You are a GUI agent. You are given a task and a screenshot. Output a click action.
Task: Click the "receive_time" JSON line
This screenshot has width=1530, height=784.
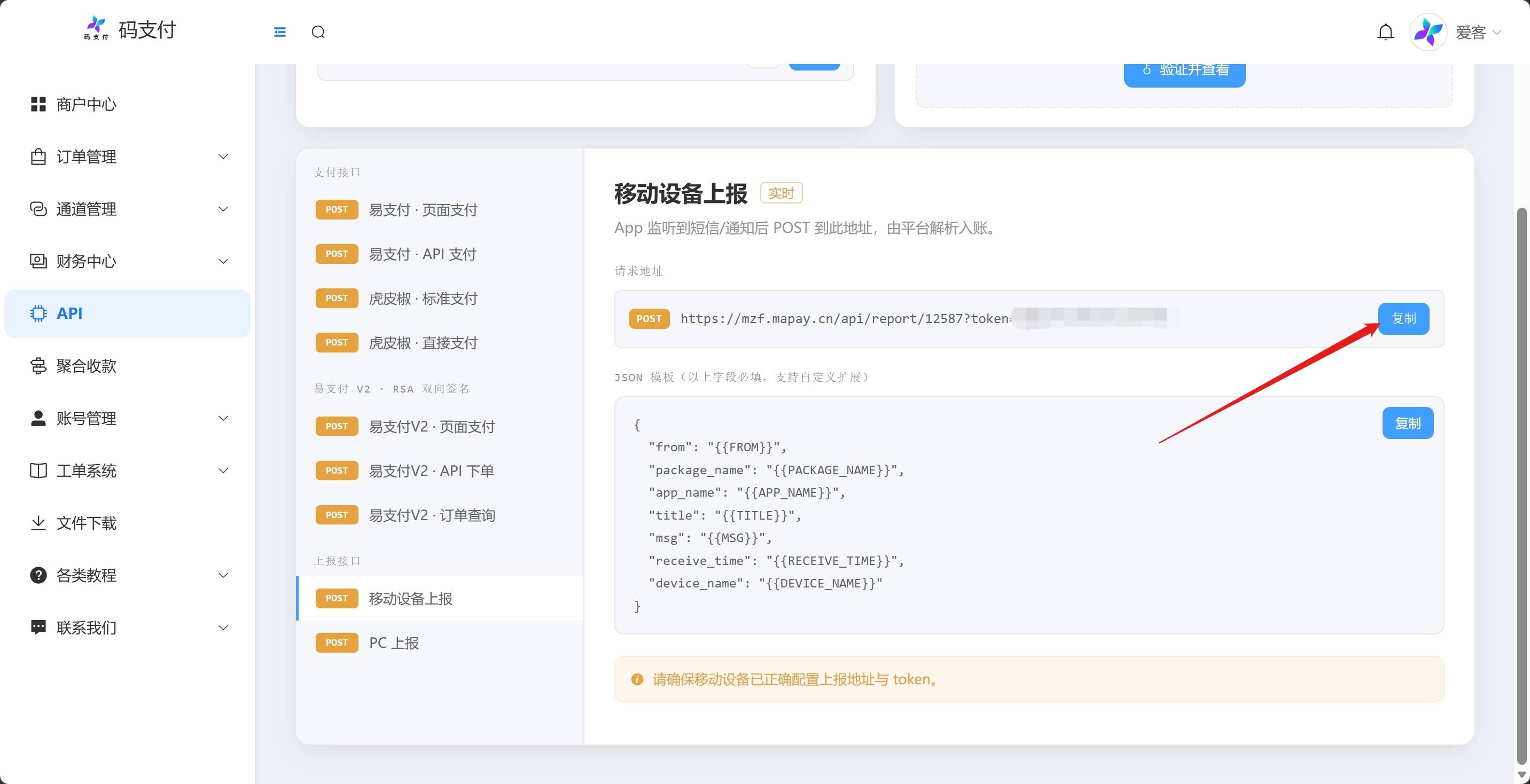776,561
